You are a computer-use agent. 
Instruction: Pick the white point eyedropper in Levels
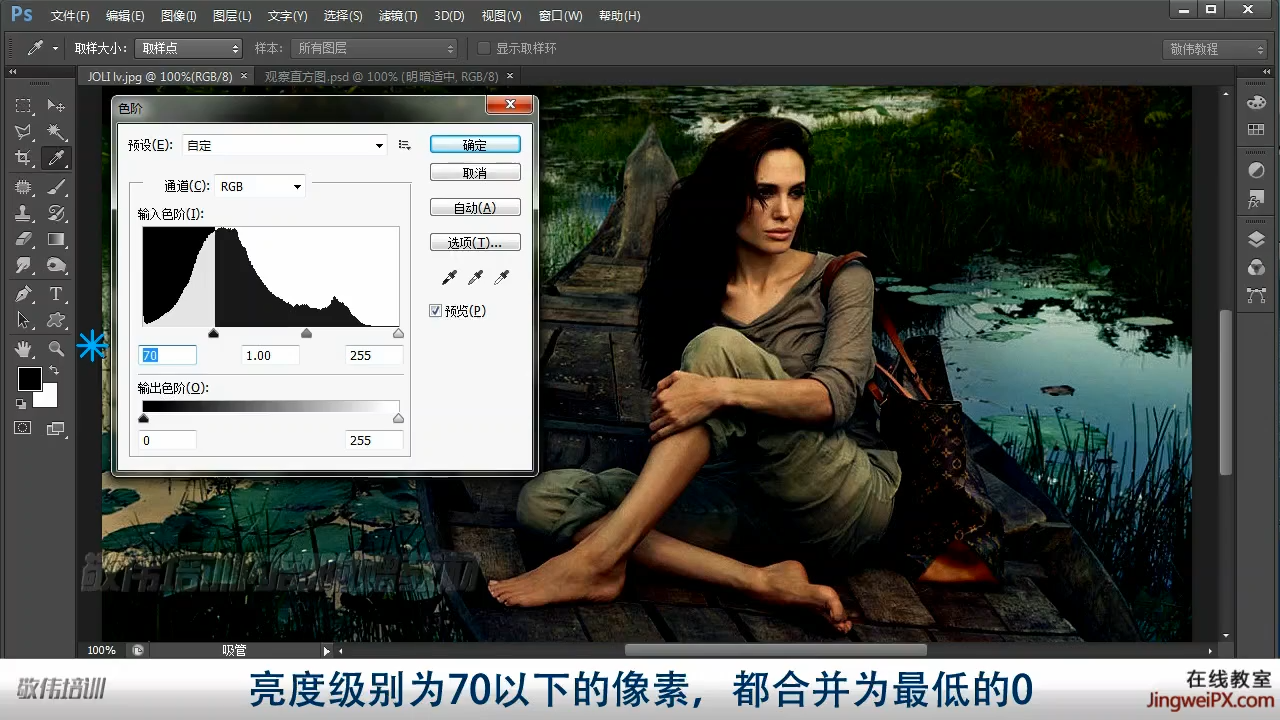(x=501, y=277)
